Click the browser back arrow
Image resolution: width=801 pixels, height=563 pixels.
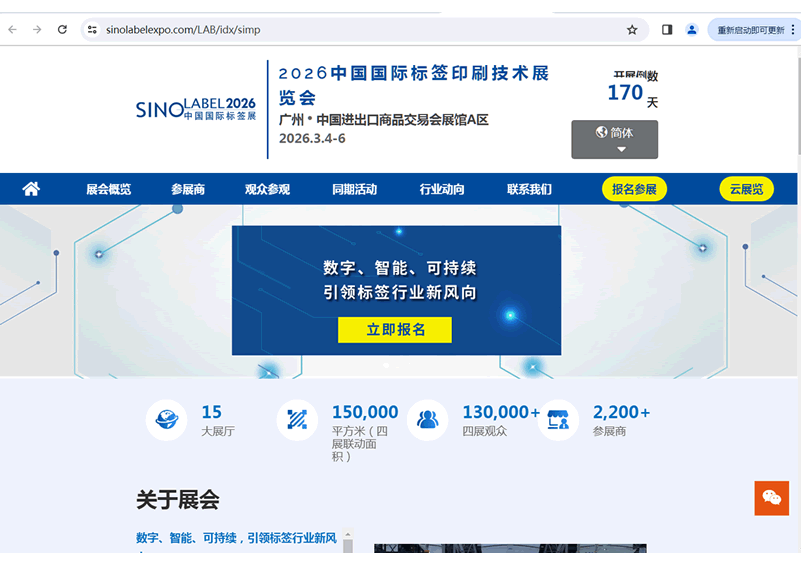[x=13, y=30]
